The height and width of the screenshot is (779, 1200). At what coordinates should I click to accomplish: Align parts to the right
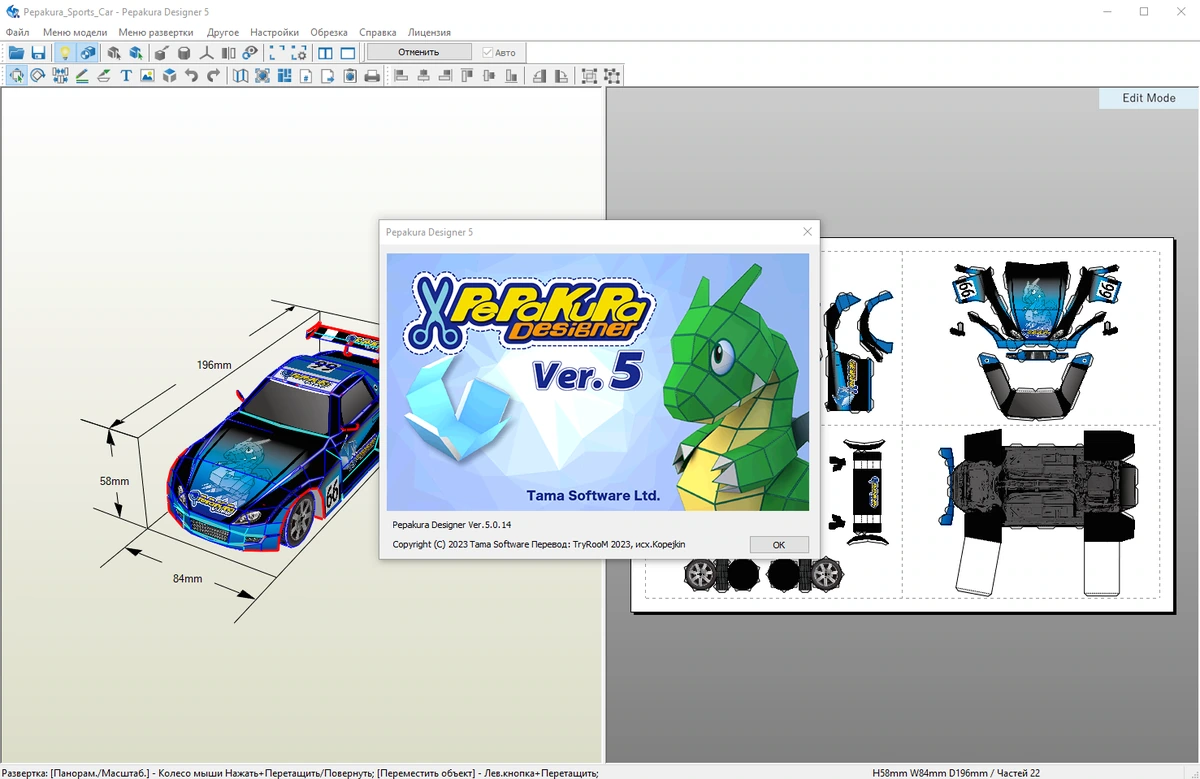point(445,75)
